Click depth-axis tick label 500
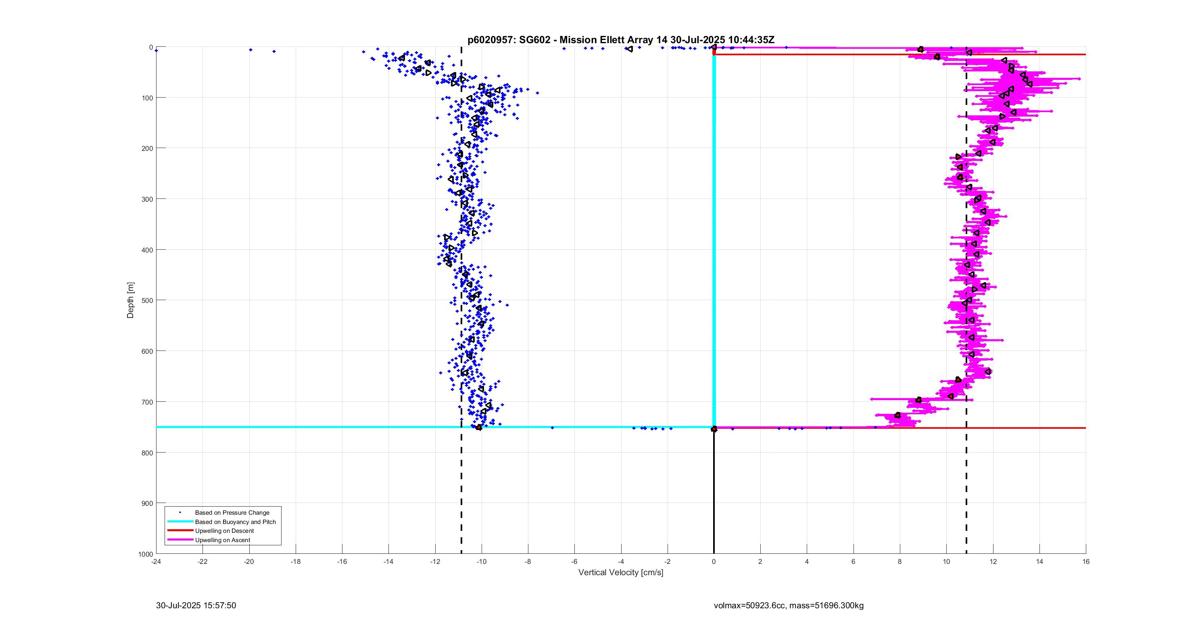 (146, 300)
